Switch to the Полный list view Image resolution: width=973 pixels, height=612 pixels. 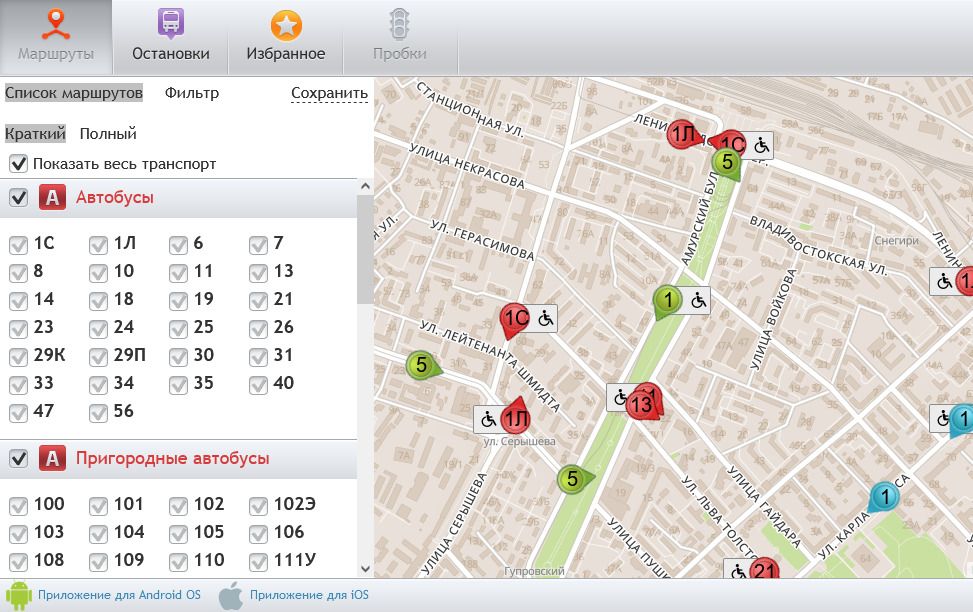tap(108, 133)
